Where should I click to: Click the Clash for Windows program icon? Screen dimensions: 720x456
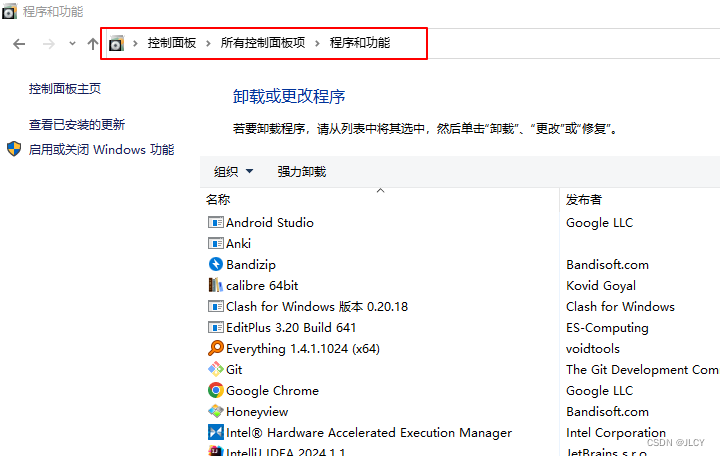[x=216, y=306]
